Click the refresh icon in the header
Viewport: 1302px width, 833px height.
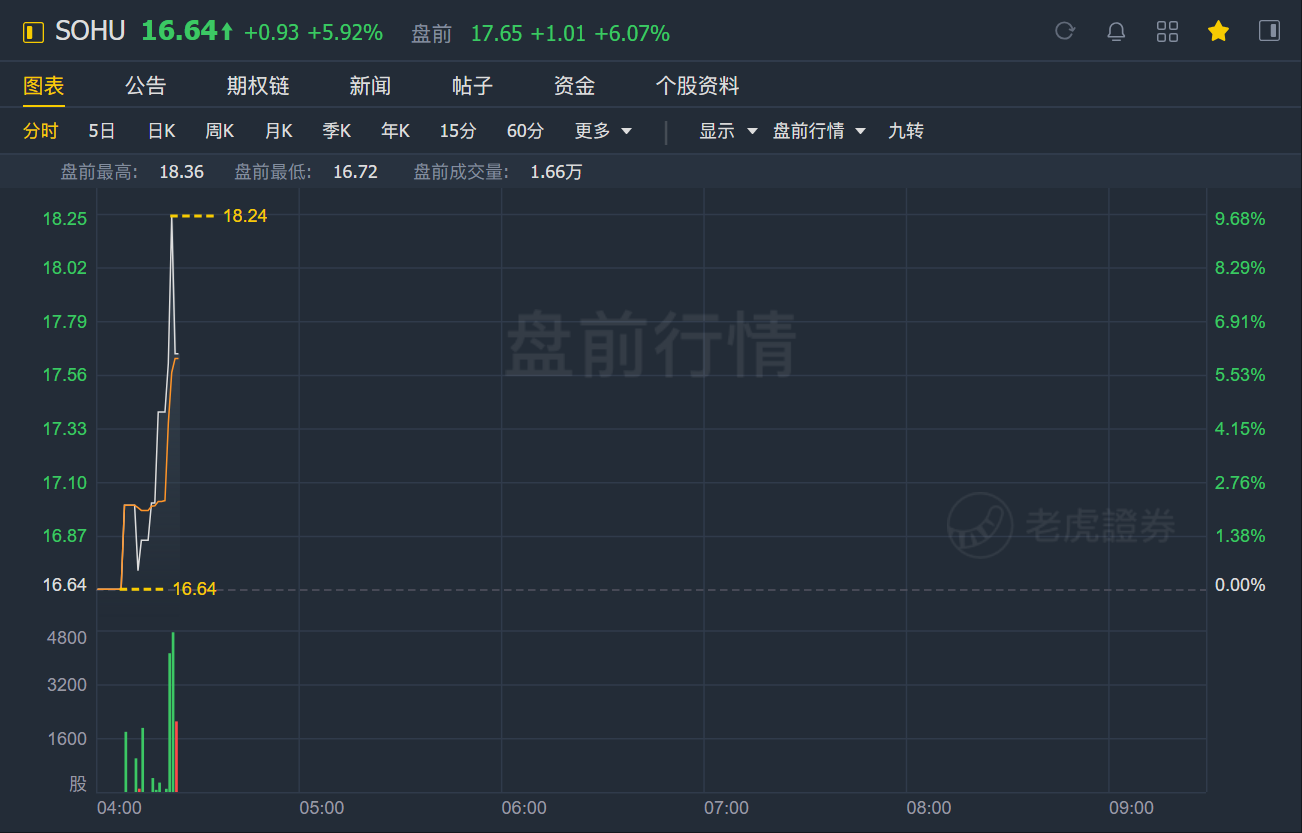[x=1065, y=31]
